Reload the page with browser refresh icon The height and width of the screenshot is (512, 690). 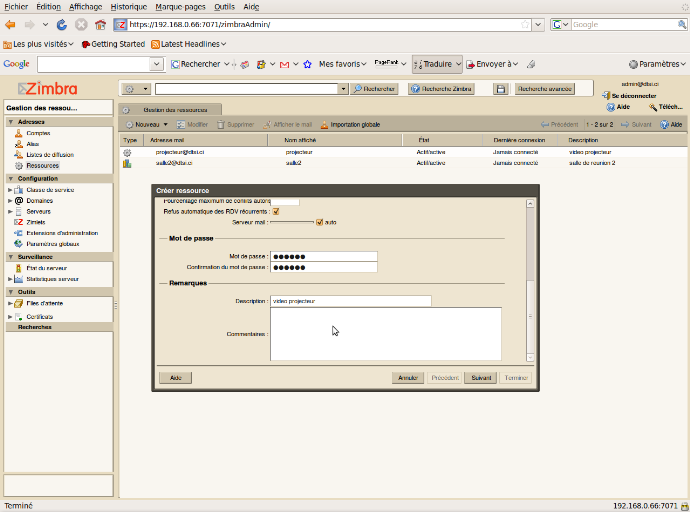62,24
